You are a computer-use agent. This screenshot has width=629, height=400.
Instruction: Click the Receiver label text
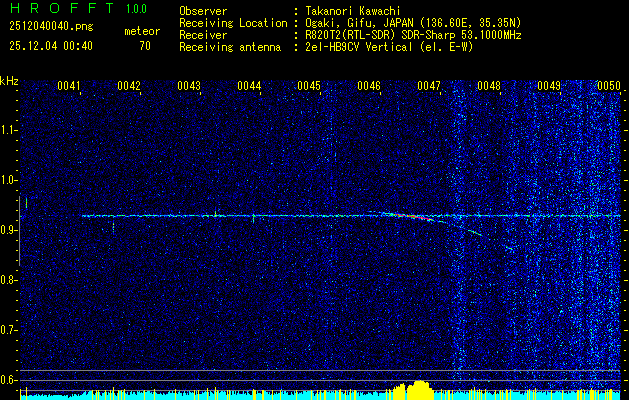pos(203,35)
